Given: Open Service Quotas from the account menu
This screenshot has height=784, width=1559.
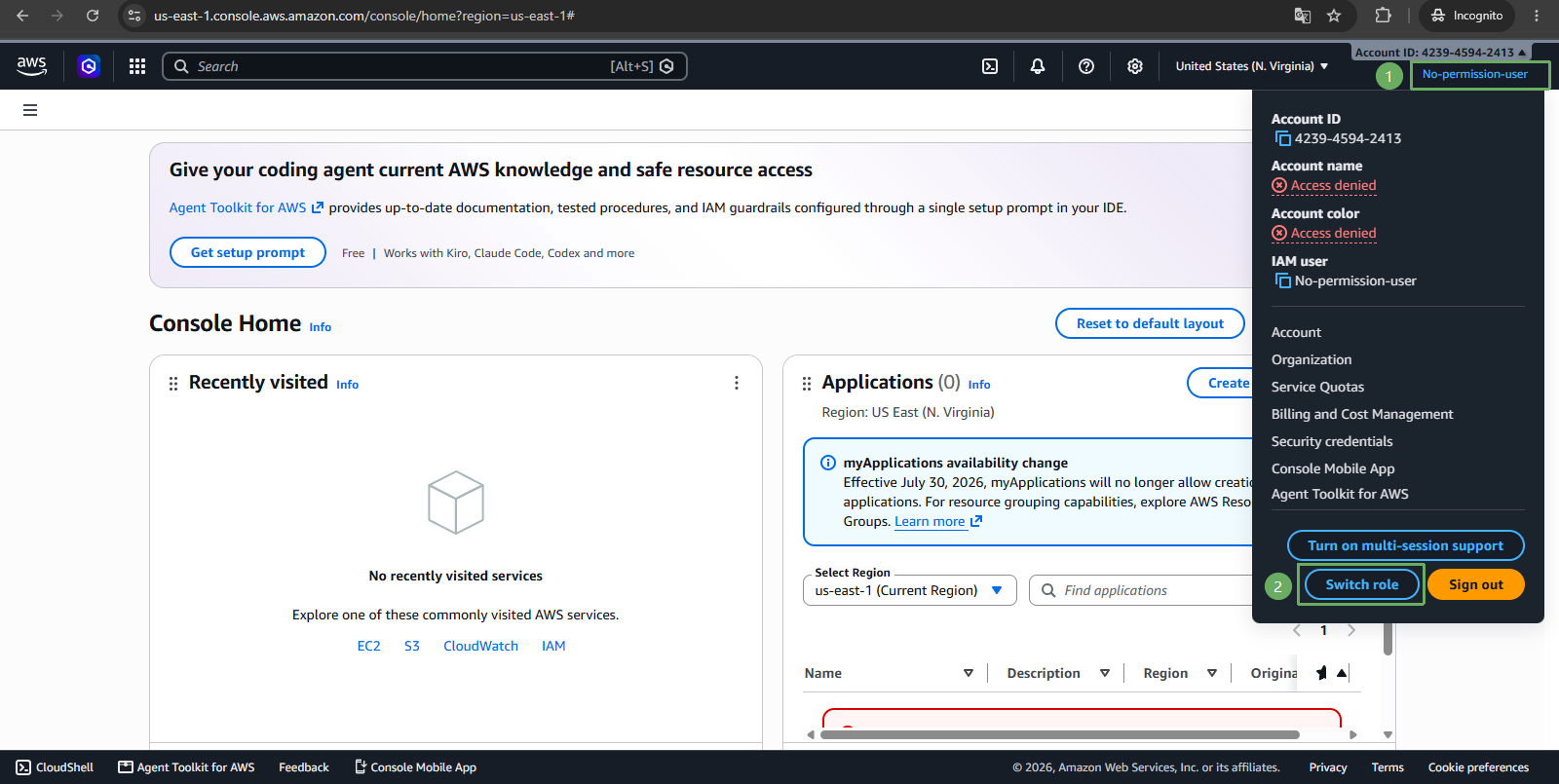Looking at the screenshot, I should (x=1317, y=387).
